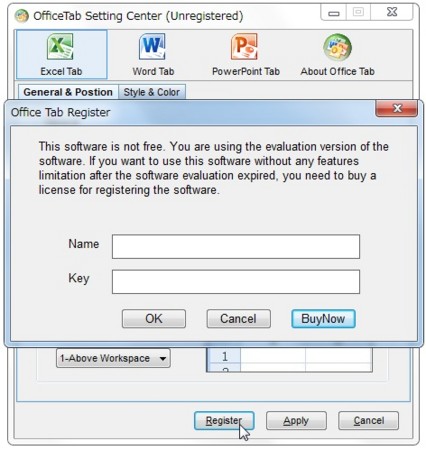Click the OK button in Register dialog
This screenshot has height=450, width=426.
(x=154, y=319)
